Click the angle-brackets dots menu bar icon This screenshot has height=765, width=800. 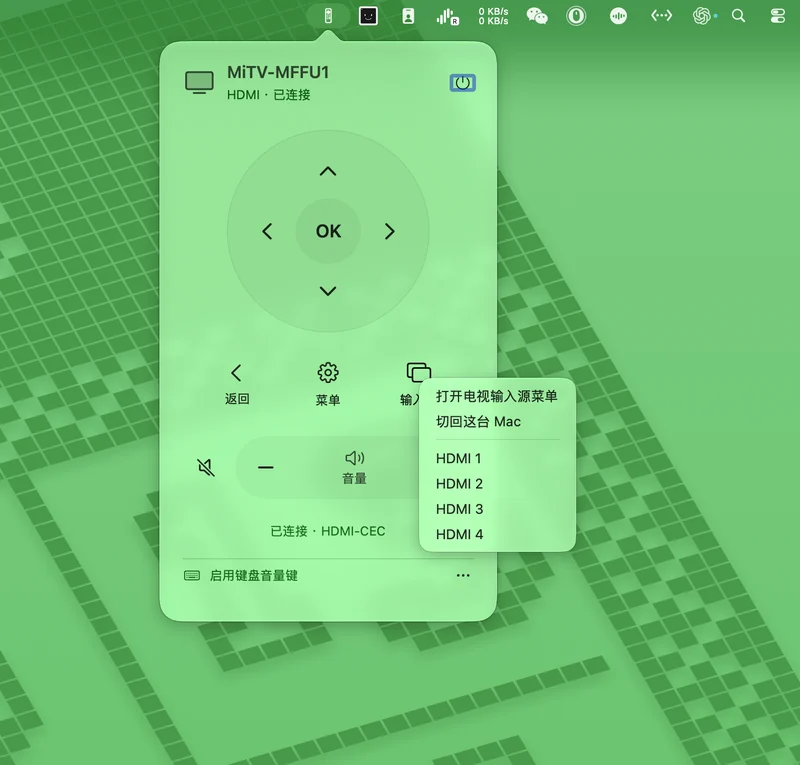tap(661, 16)
